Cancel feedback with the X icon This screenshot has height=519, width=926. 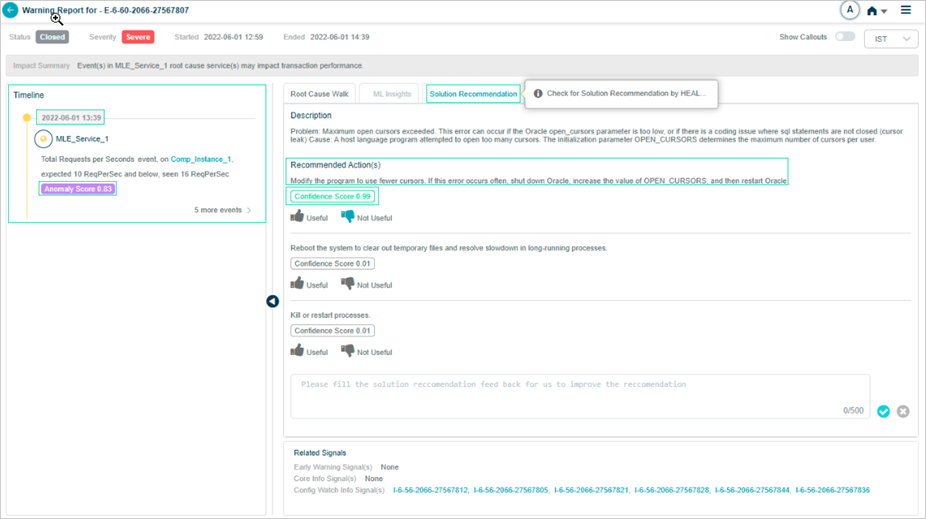[903, 411]
